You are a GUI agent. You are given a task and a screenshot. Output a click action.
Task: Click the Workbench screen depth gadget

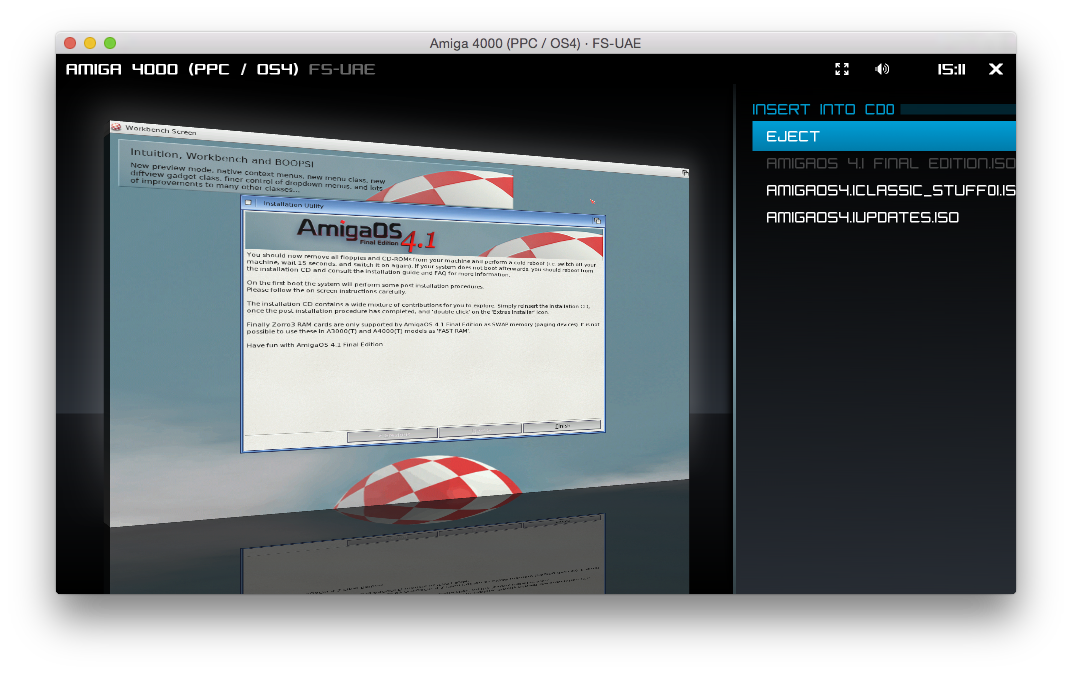coord(684,173)
